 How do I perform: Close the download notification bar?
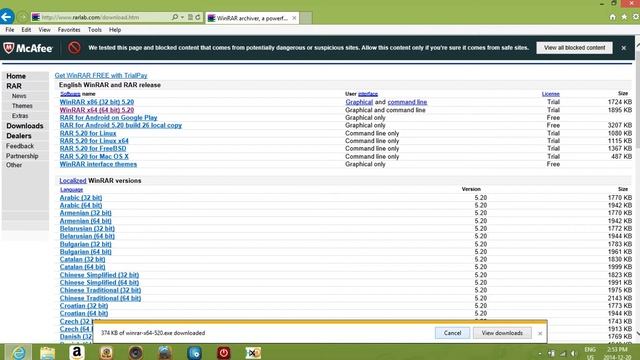[x=540, y=333]
